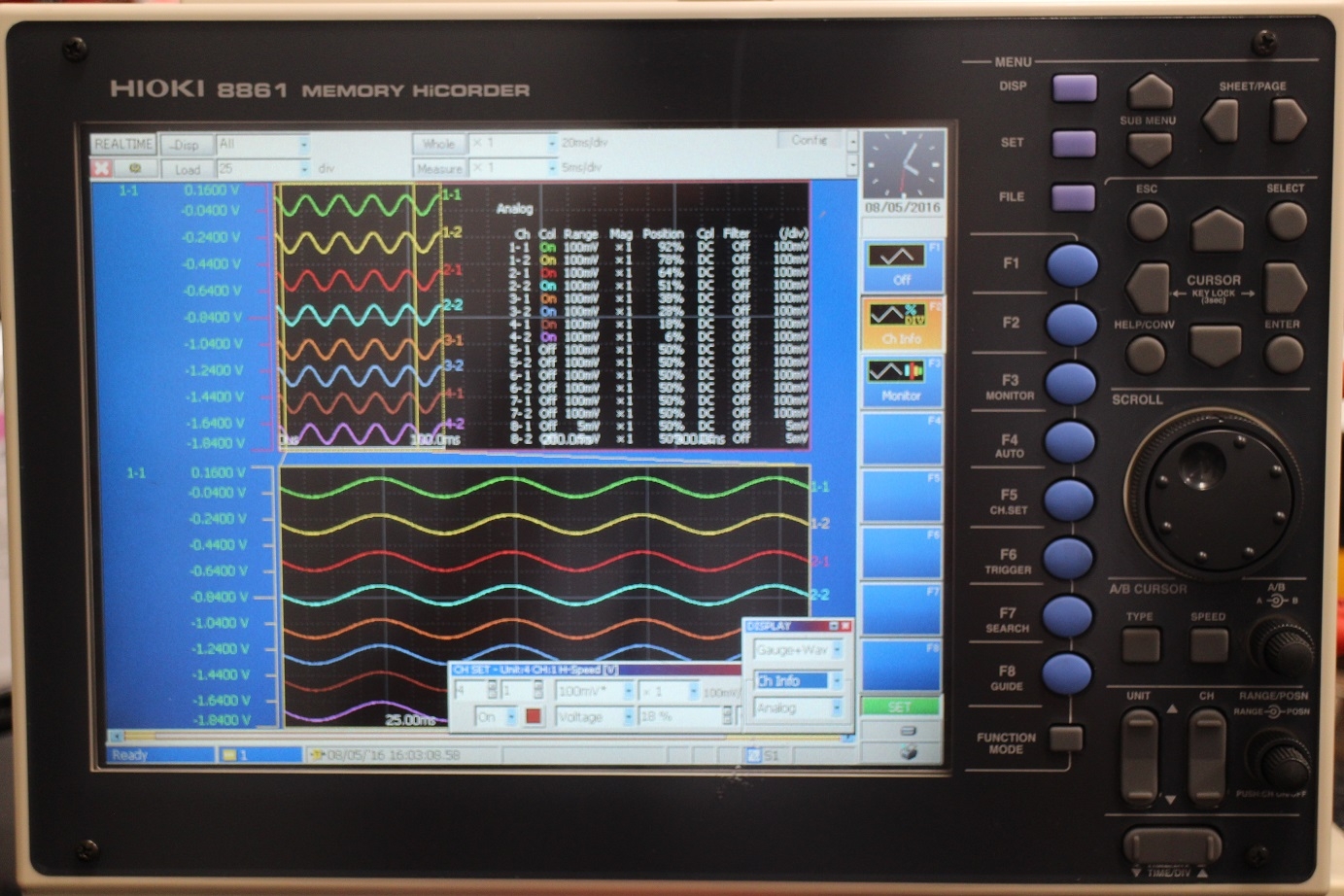Push the UNIT rocker switch
This screenshot has width=1344, height=896.
click(1140, 756)
